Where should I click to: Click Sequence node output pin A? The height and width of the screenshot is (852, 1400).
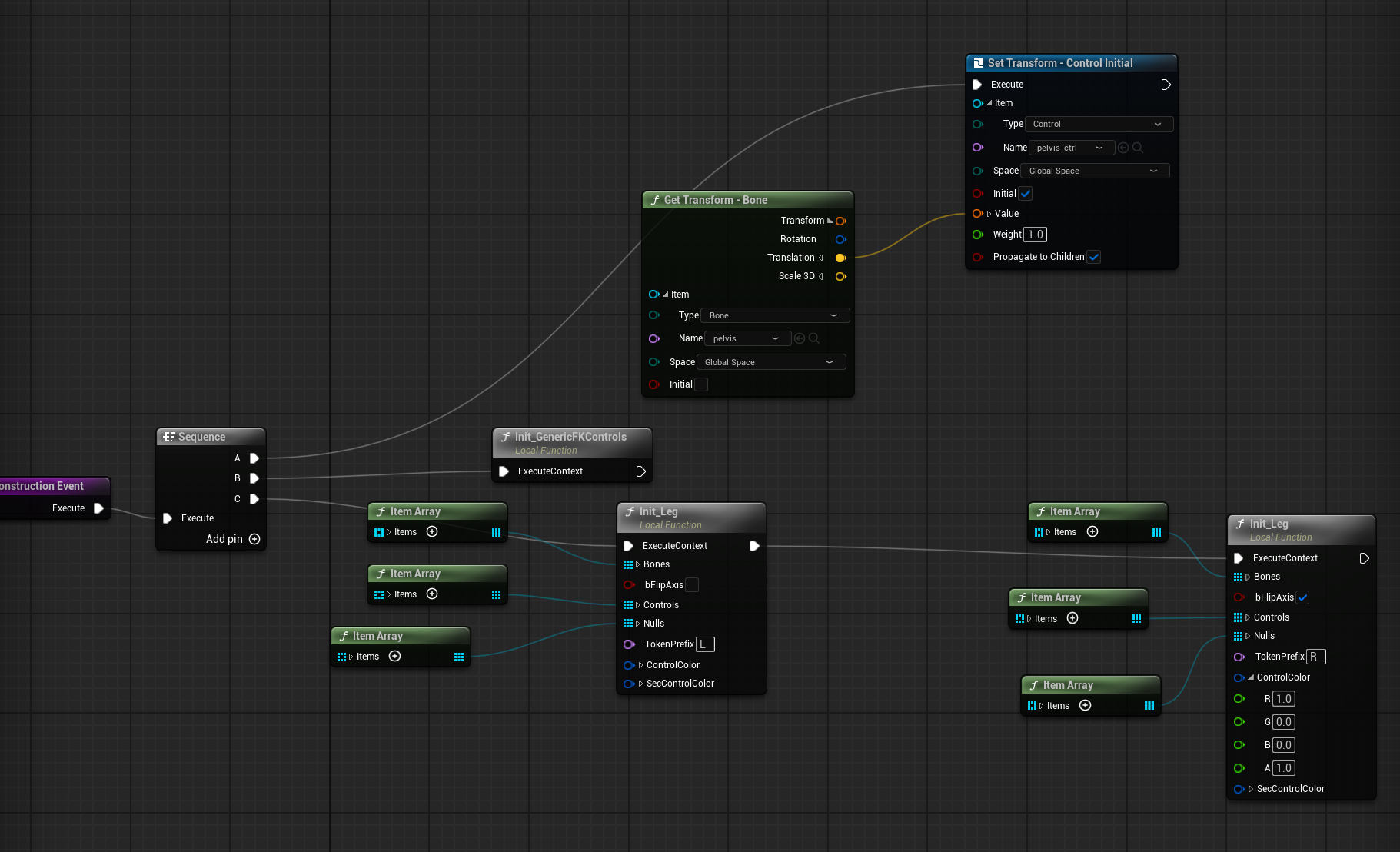pyautogui.click(x=254, y=458)
